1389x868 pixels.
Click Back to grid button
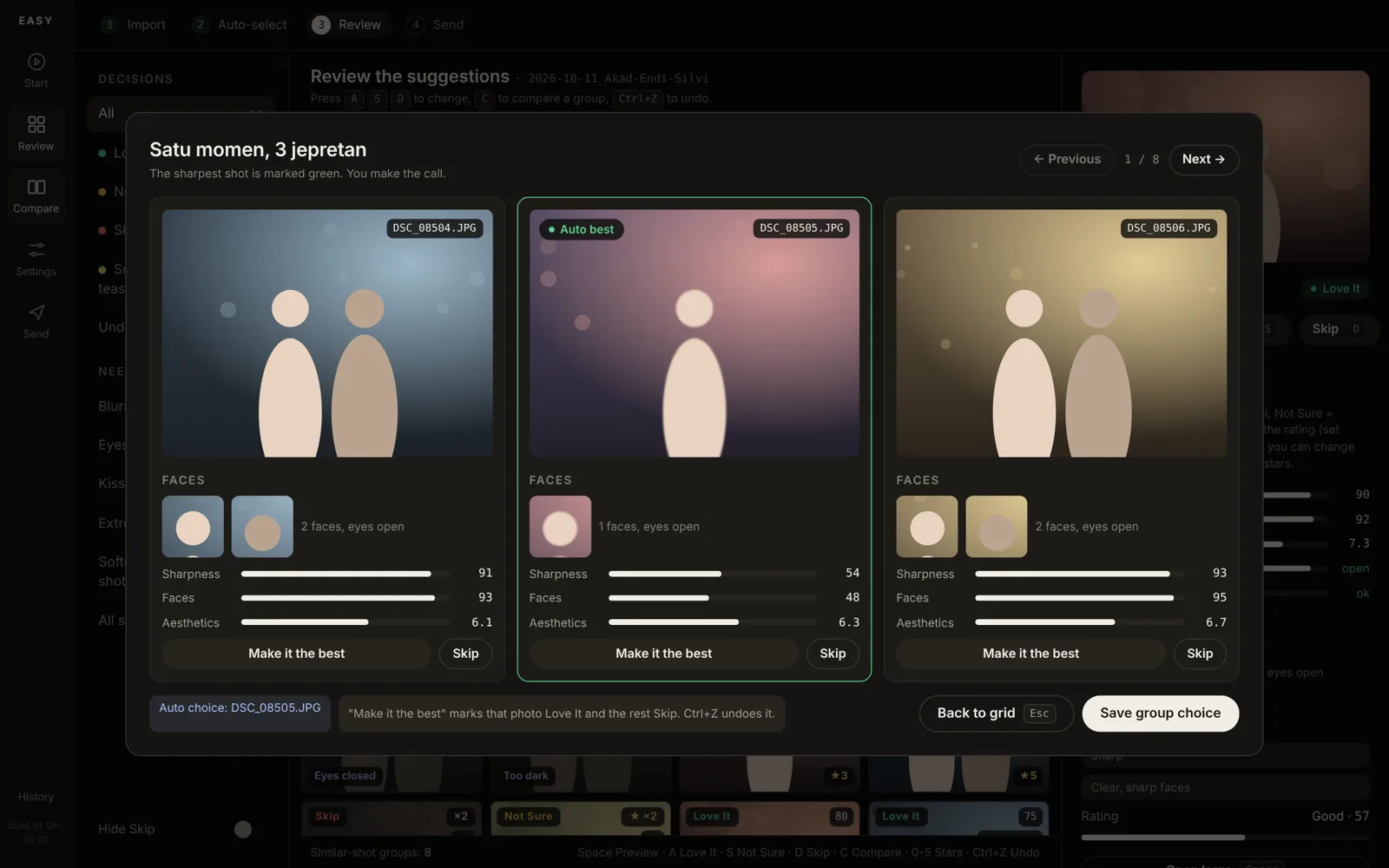[x=996, y=713]
